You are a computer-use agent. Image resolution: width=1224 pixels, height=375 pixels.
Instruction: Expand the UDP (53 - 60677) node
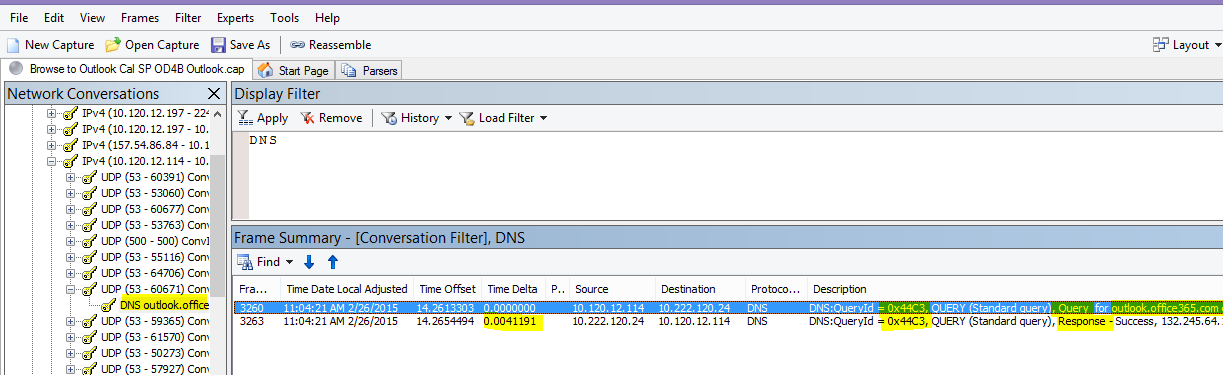(71, 208)
